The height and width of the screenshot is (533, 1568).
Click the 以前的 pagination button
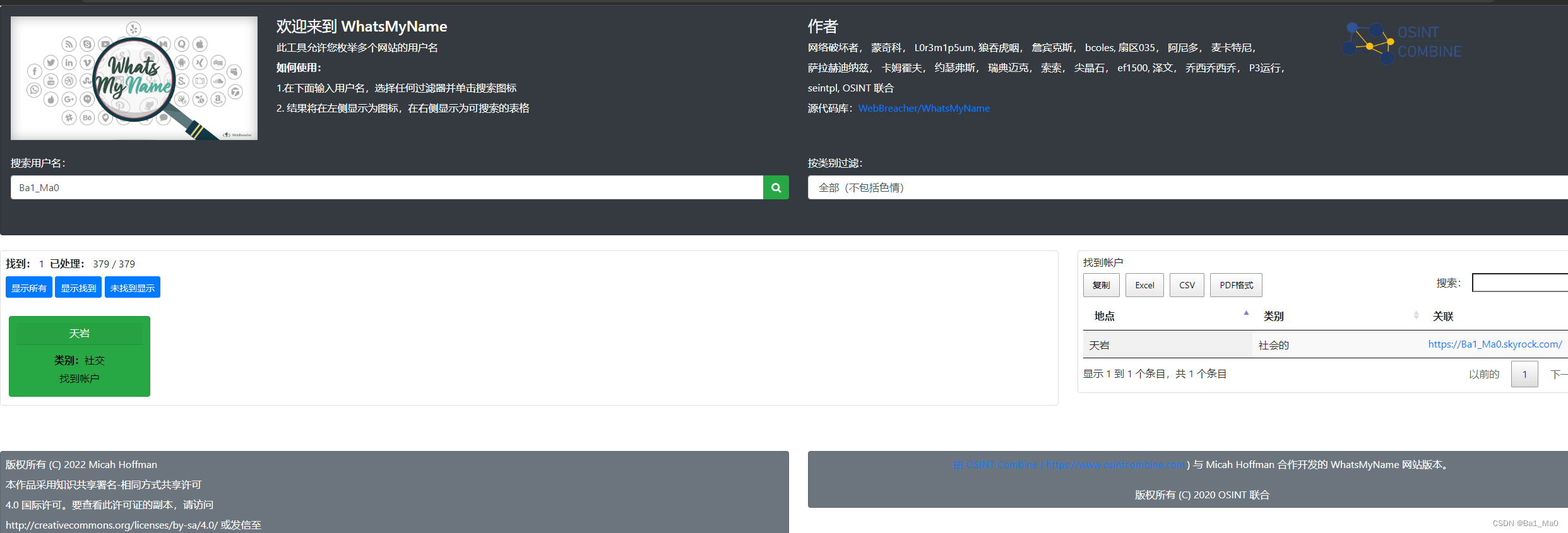coord(1483,374)
